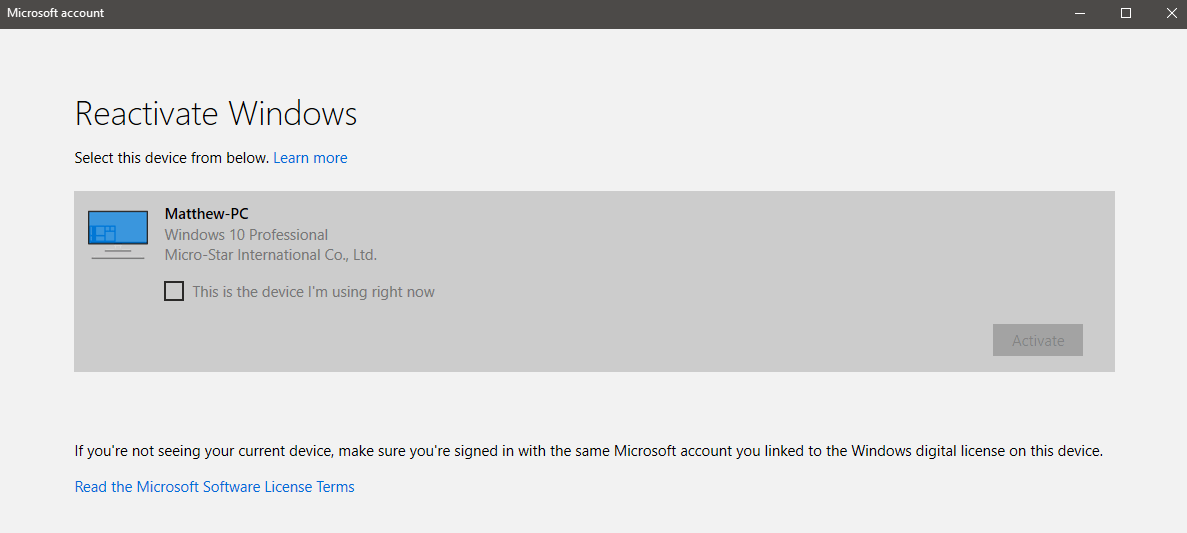Close the Microsoft account window

pos(1170,13)
